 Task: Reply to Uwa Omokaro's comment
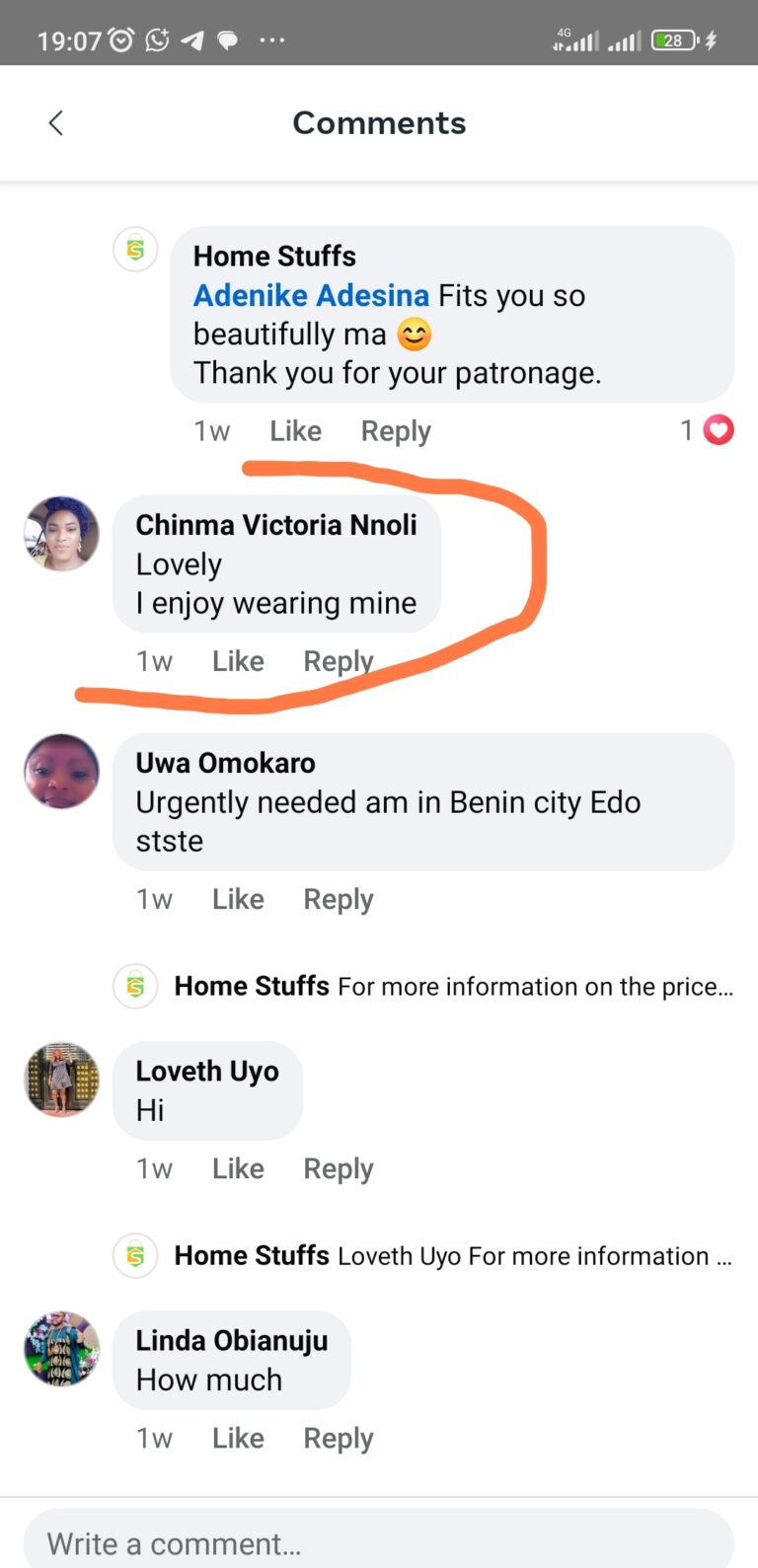tap(339, 899)
